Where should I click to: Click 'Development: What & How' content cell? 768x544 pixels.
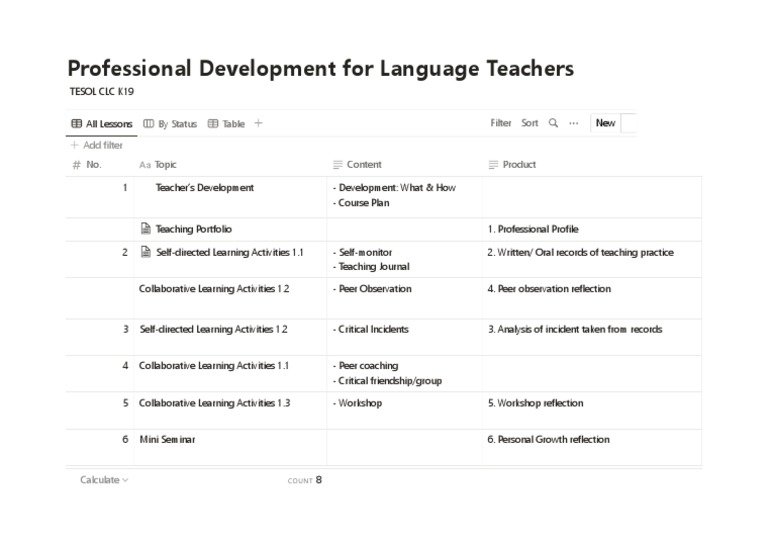pos(394,188)
